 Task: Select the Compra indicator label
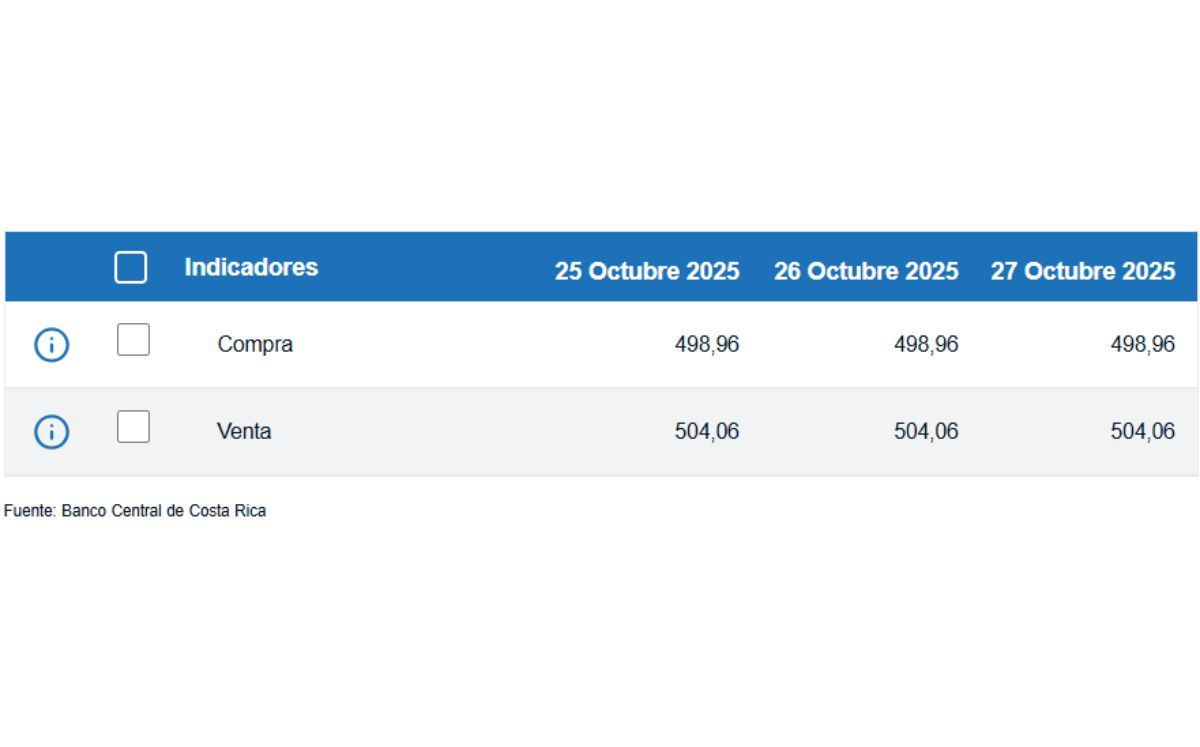click(255, 345)
